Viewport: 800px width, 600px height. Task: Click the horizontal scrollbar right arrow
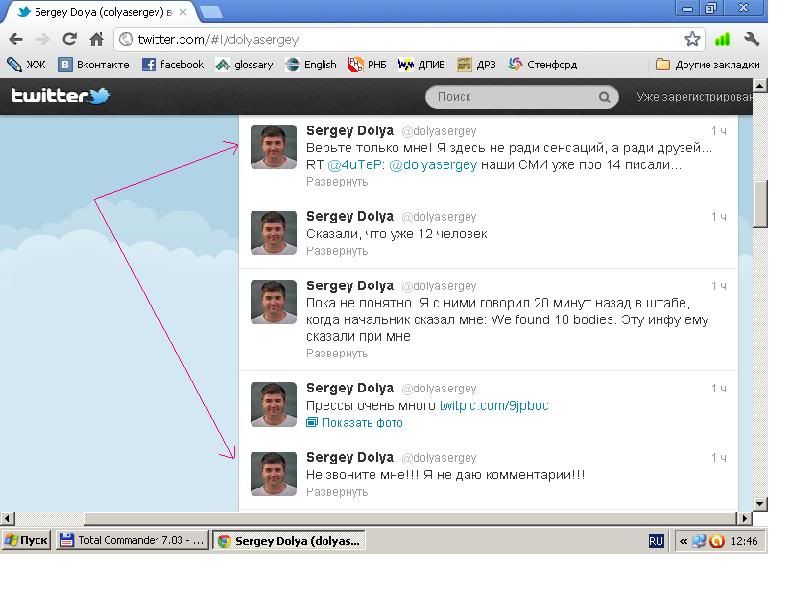tap(745, 518)
